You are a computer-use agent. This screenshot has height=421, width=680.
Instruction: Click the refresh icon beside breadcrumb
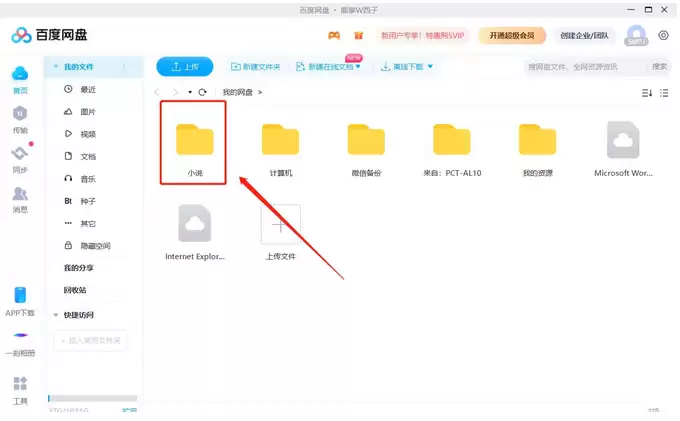pyautogui.click(x=203, y=92)
